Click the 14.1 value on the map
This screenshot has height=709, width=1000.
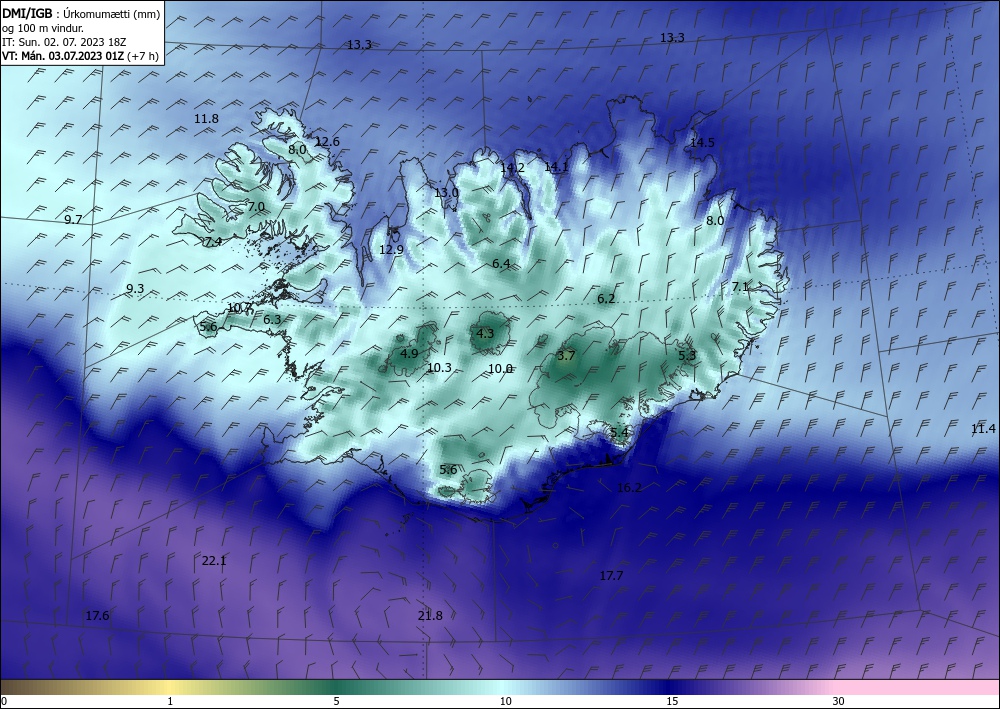(556, 166)
